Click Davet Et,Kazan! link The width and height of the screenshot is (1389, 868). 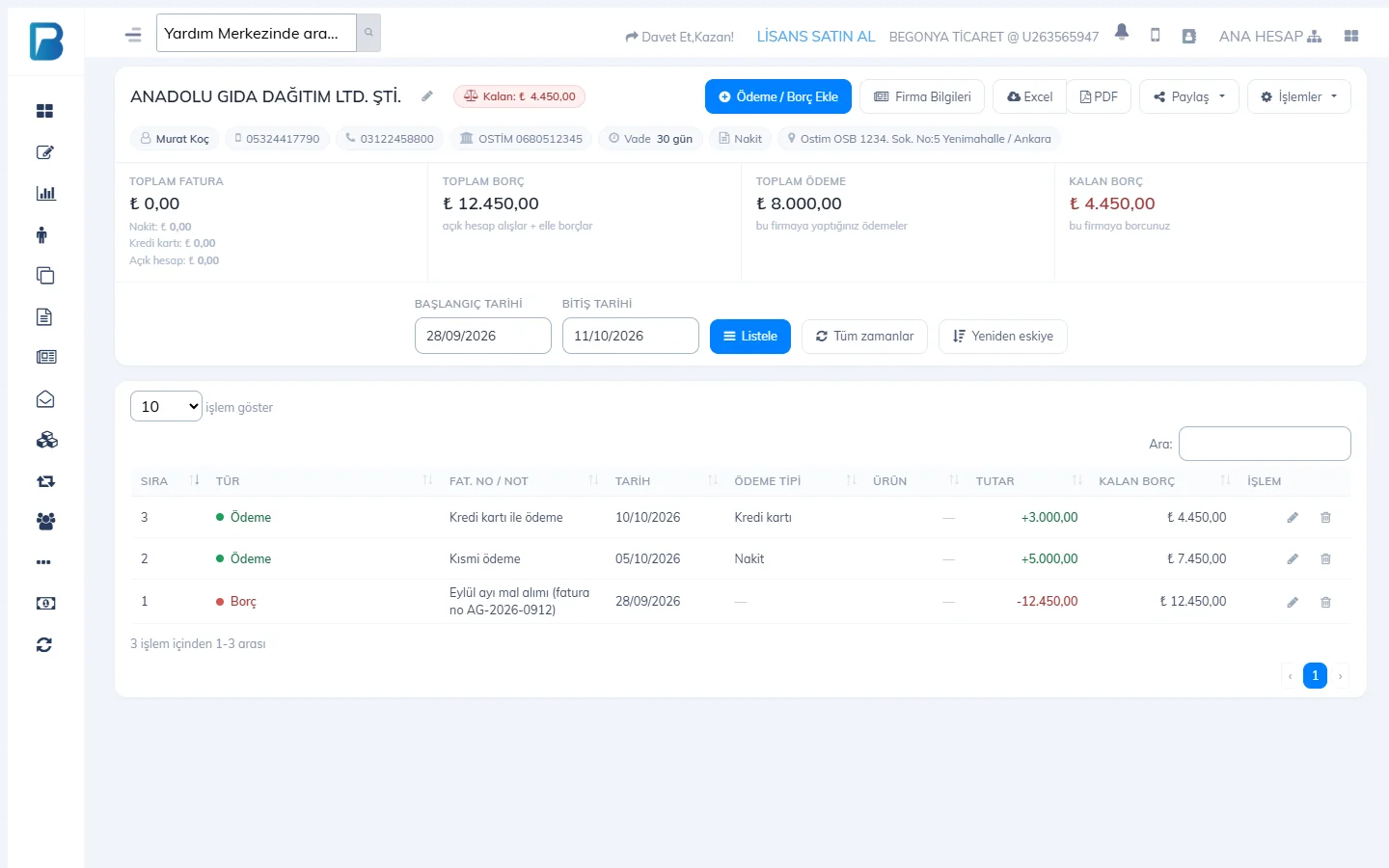coord(680,37)
